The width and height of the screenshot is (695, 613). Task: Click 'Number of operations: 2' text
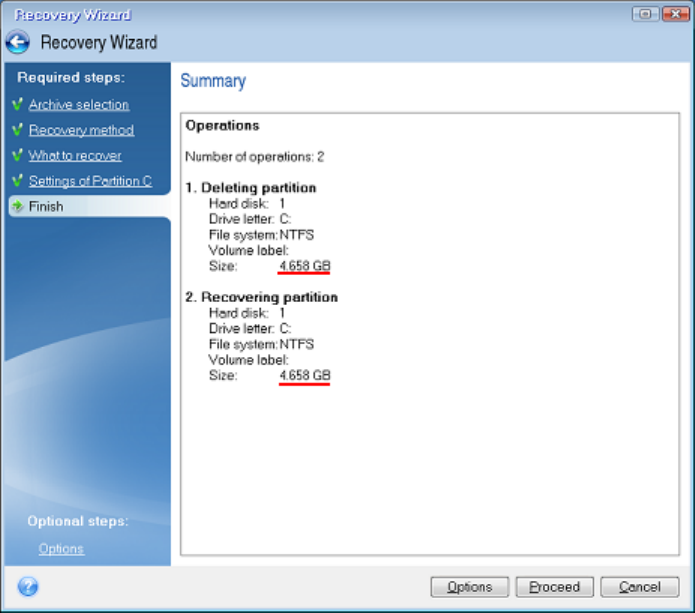click(255, 157)
